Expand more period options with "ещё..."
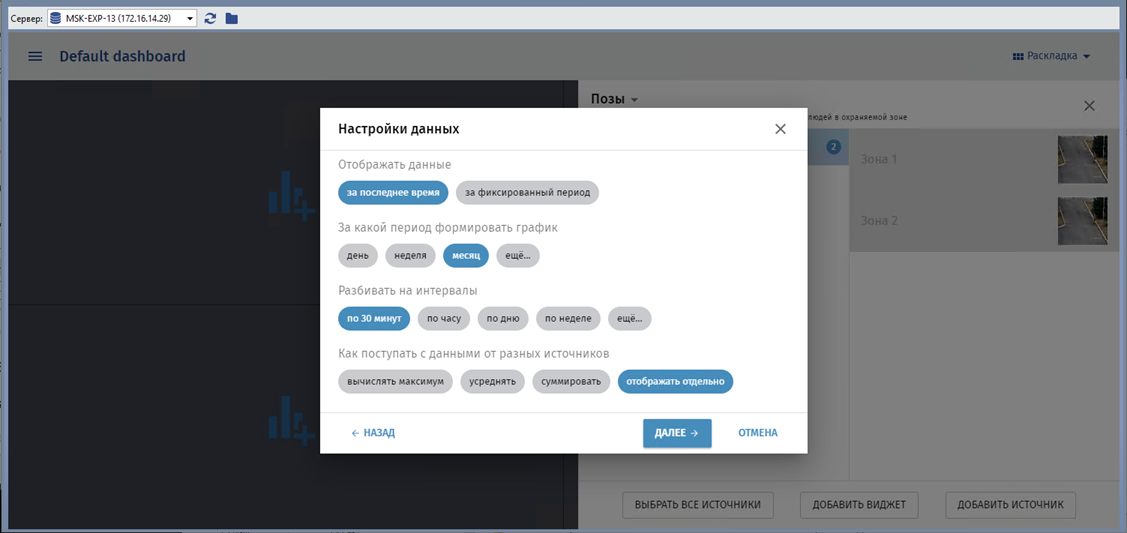The image size is (1127, 533). click(517, 255)
